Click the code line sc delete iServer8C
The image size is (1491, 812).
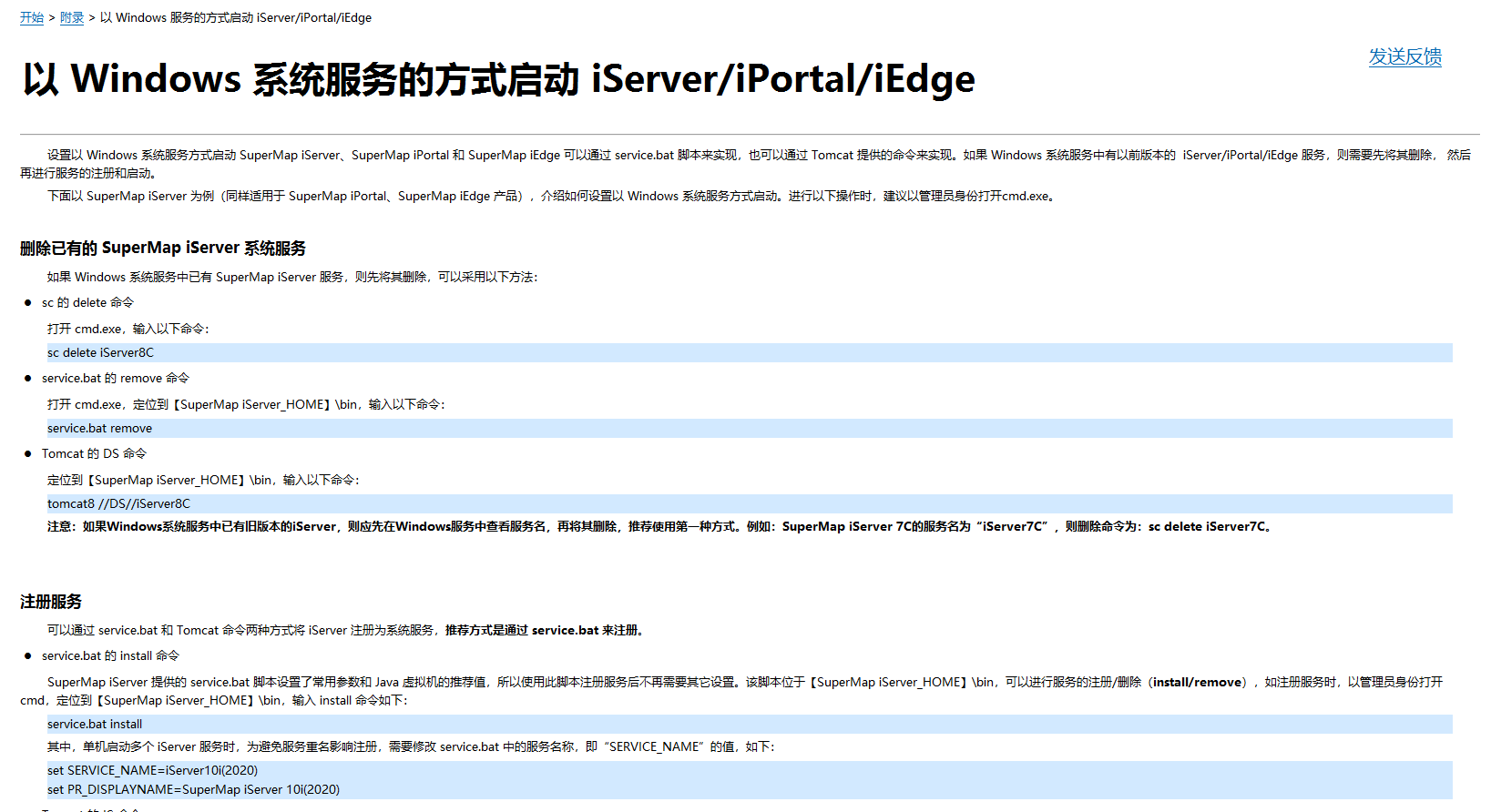tap(750, 352)
